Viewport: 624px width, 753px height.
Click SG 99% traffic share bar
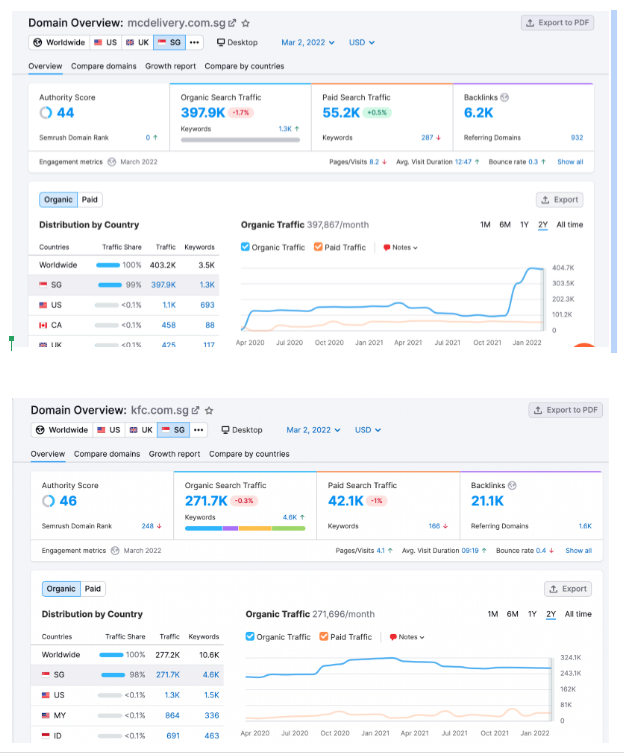pyautogui.click(x=110, y=285)
